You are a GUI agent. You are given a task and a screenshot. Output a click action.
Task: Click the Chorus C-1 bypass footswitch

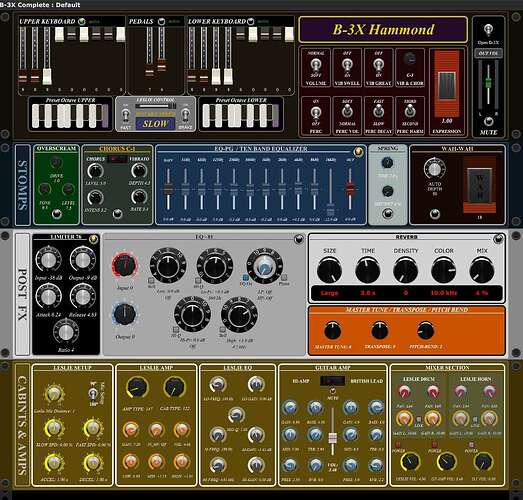click(x=117, y=213)
